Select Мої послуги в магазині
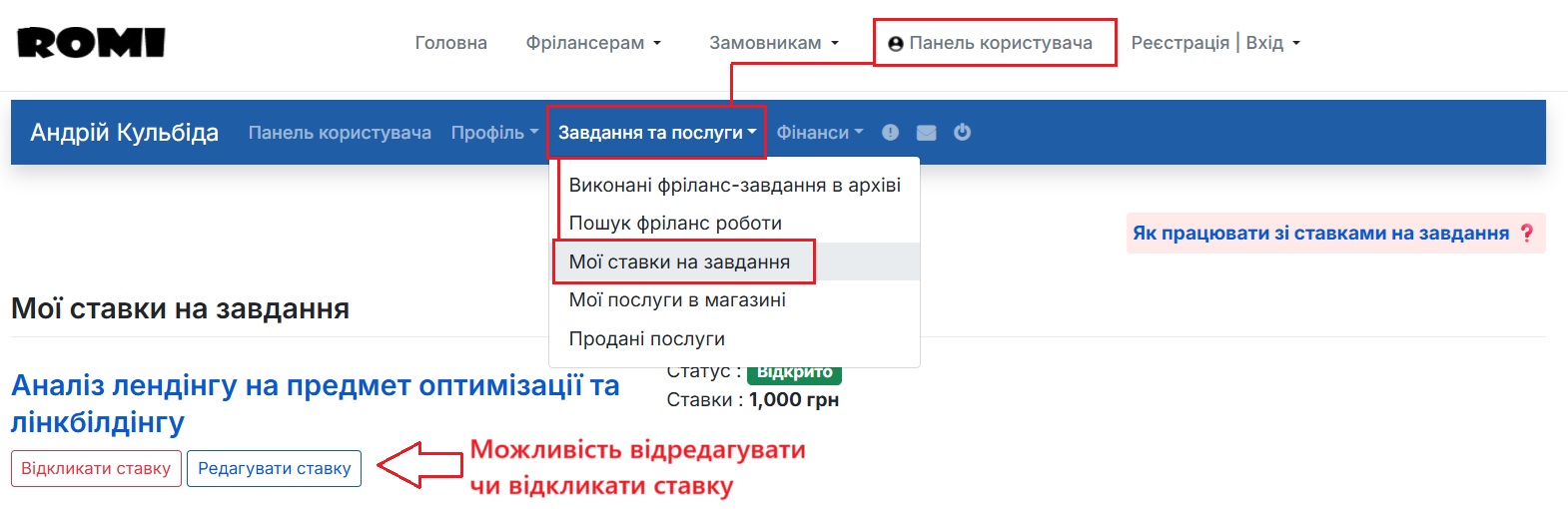 click(734, 300)
